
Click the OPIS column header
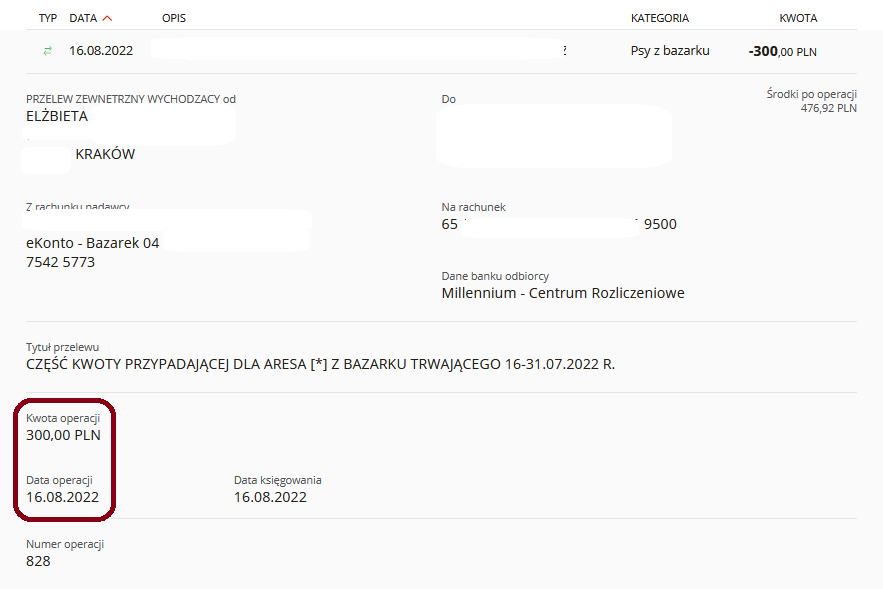click(173, 19)
